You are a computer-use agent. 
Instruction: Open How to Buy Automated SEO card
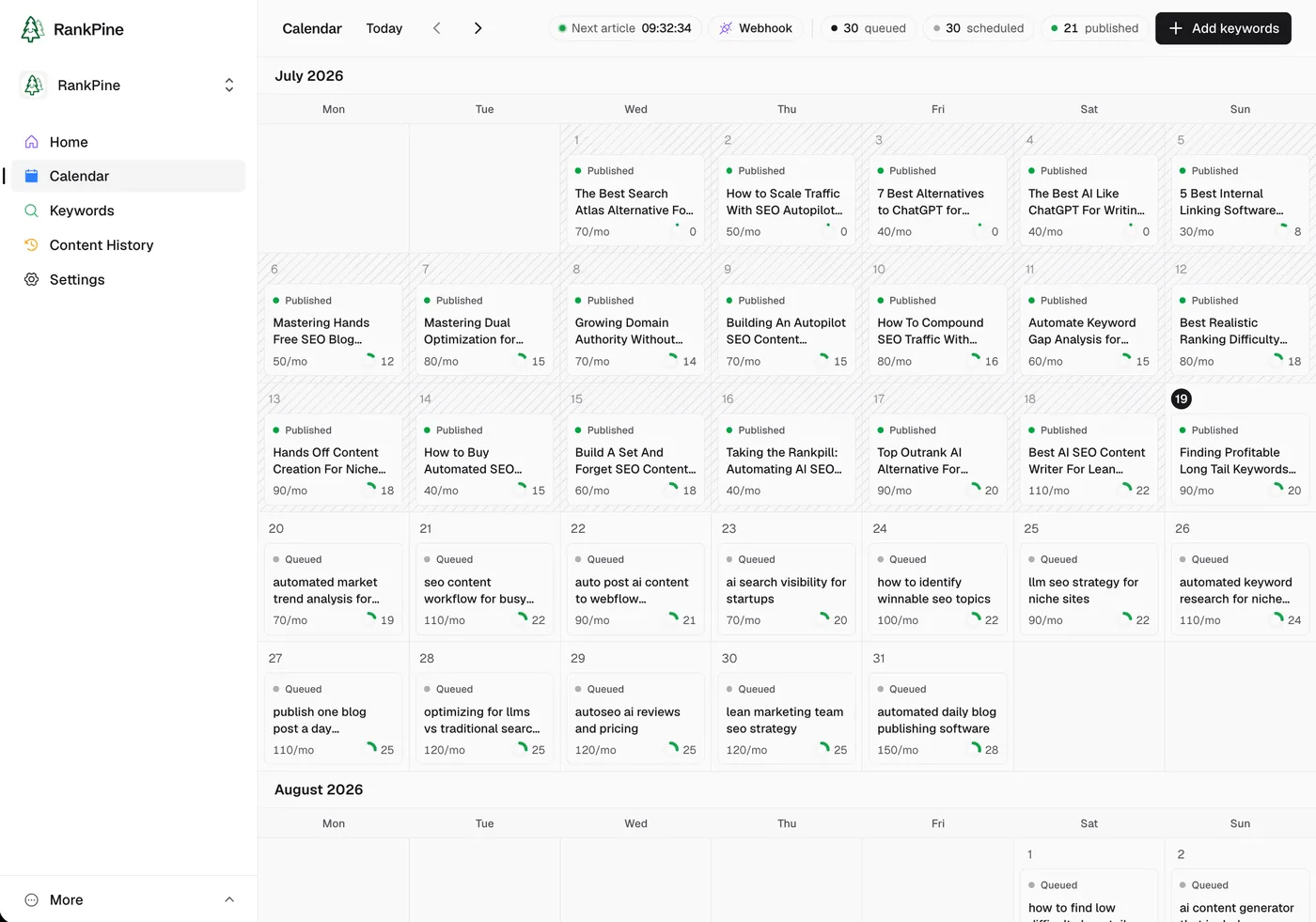click(484, 461)
